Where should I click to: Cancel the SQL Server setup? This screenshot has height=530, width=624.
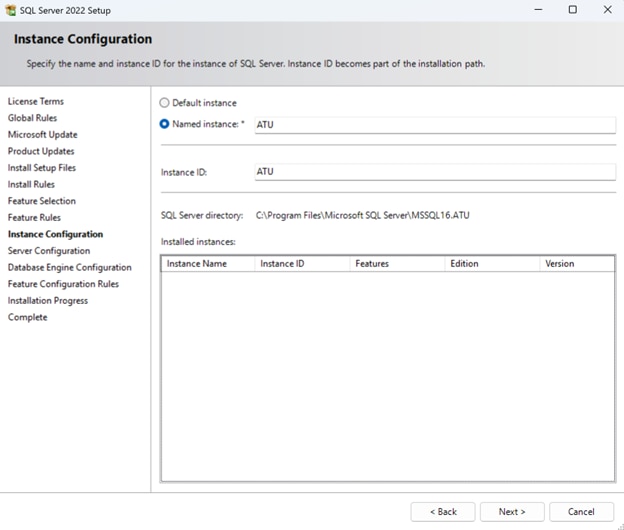tap(581, 512)
